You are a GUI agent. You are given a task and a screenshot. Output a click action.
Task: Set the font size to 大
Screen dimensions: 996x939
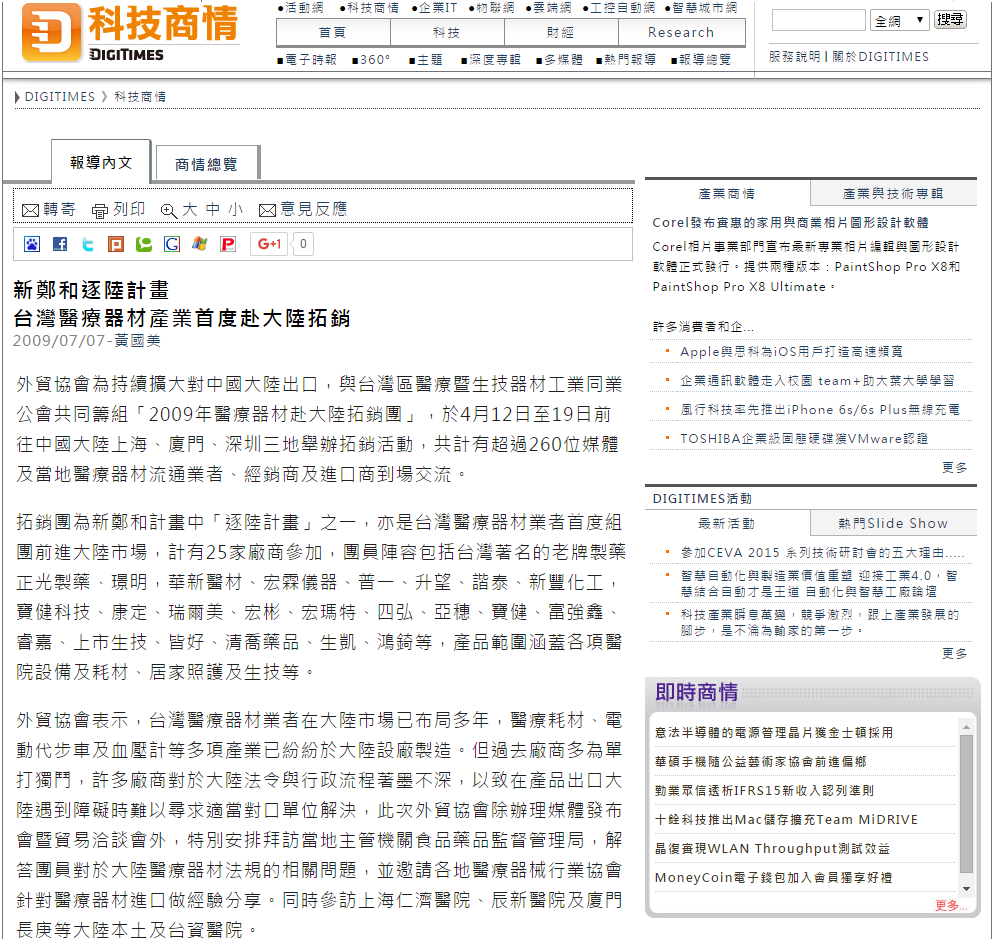pyautogui.click(x=189, y=210)
